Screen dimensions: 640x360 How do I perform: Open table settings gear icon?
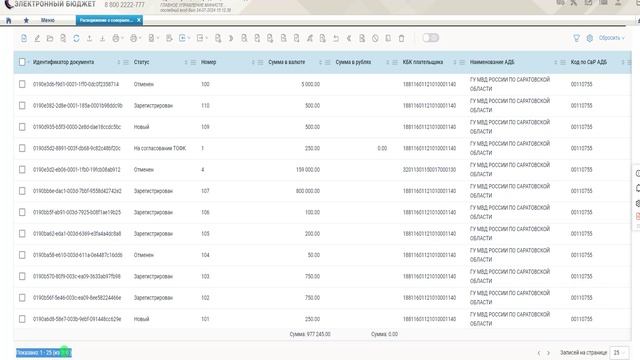click(x=590, y=38)
